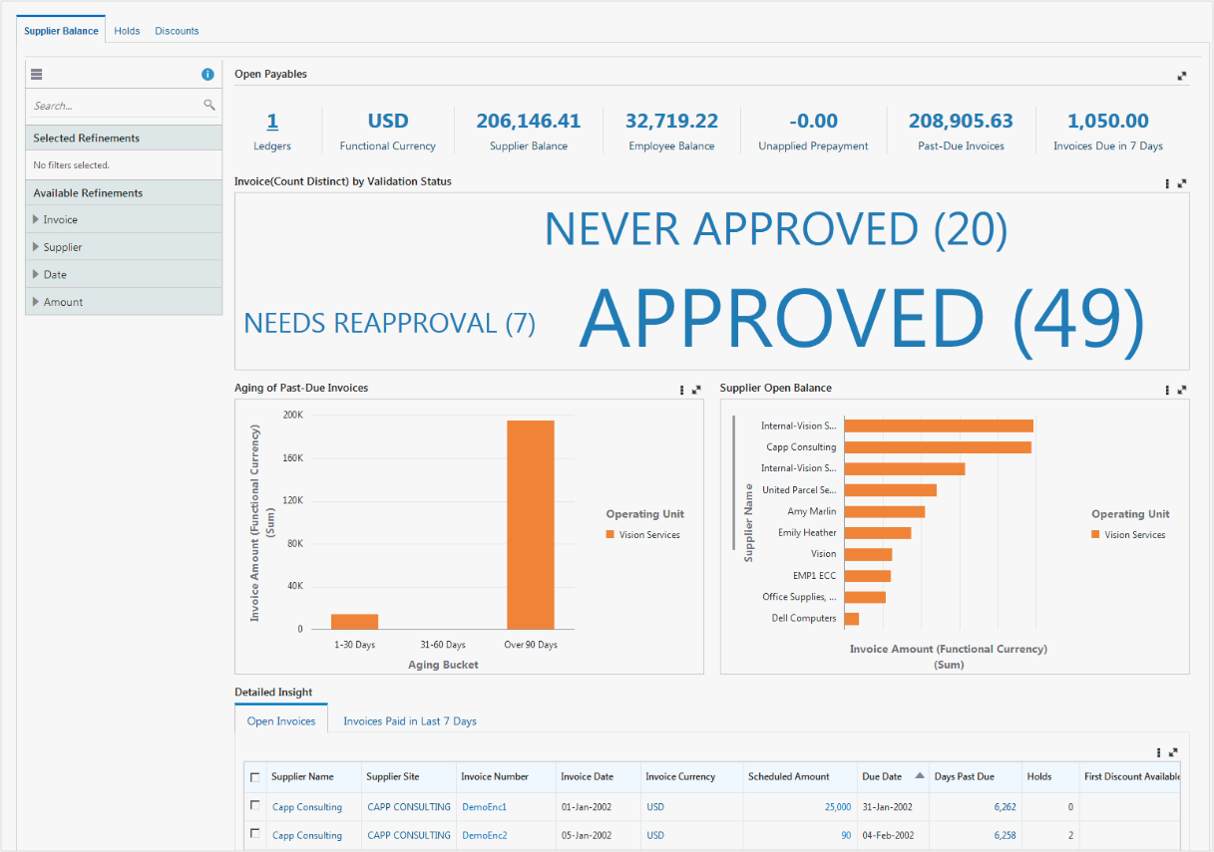Click the Due Date sort arrow
1214x852 pixels.
tap(919, 776)
